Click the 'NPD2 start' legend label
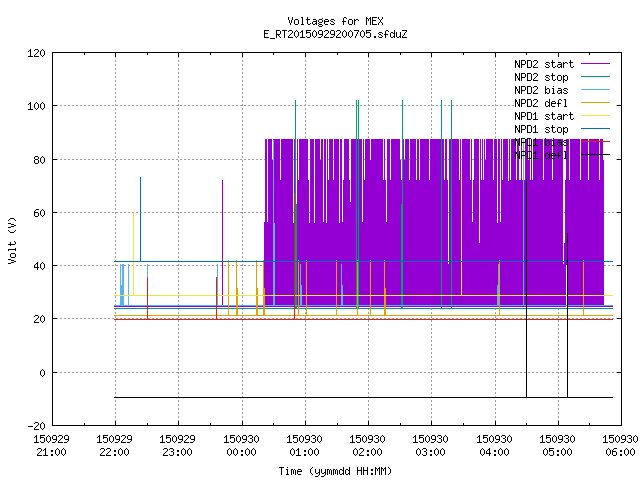 (x=544, y=64)
